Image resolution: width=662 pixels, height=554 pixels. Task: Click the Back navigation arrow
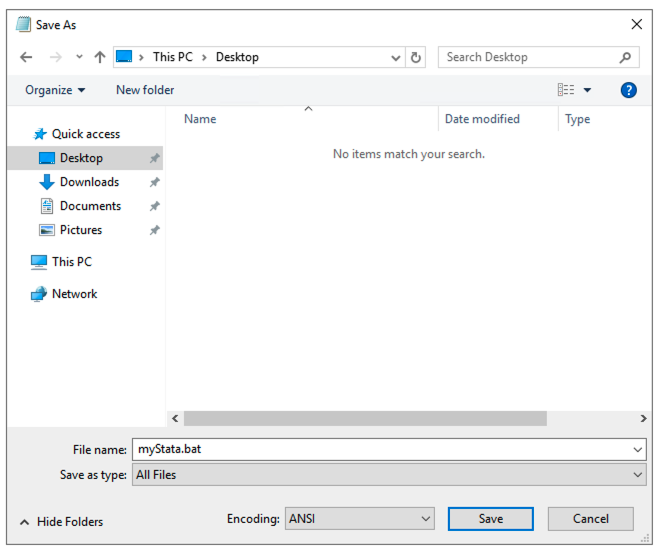point(26,57)
